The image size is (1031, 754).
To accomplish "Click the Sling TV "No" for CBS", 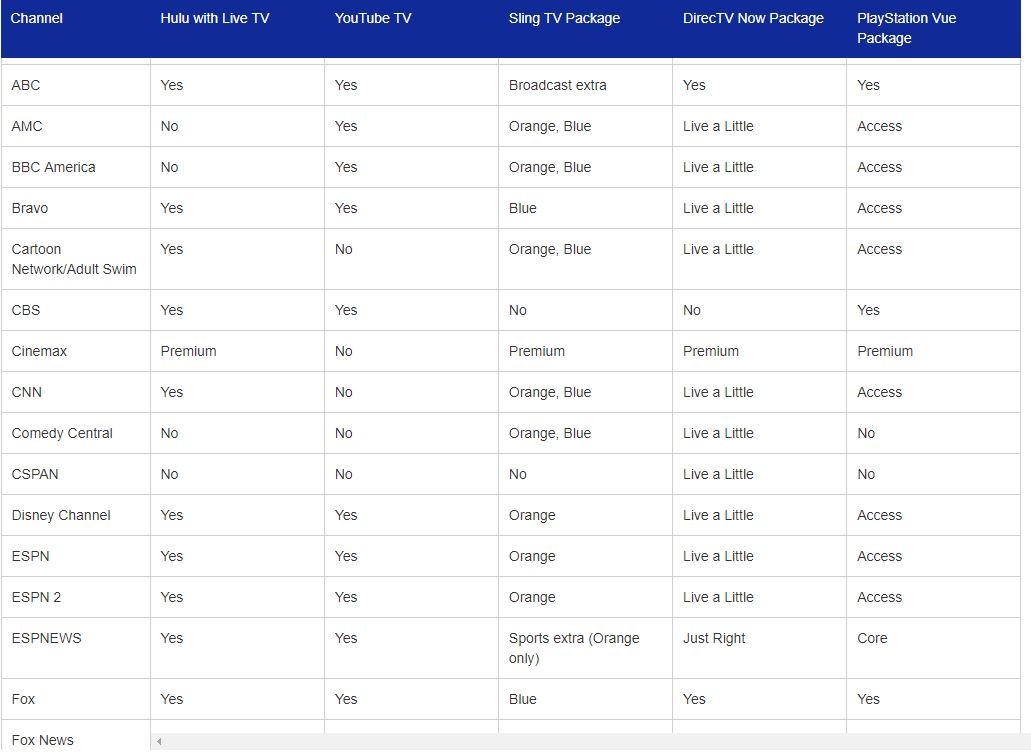I will coord(518,310).
